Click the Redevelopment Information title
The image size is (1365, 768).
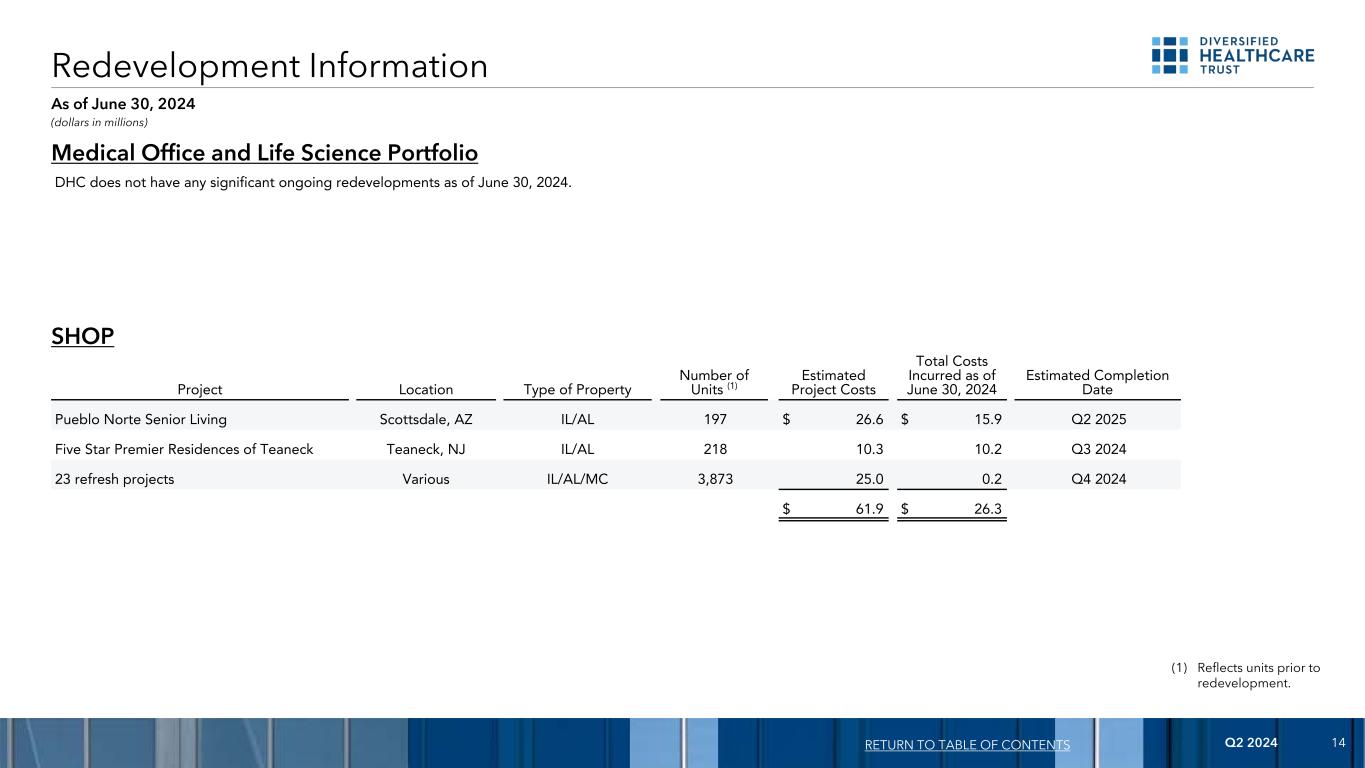270,66
